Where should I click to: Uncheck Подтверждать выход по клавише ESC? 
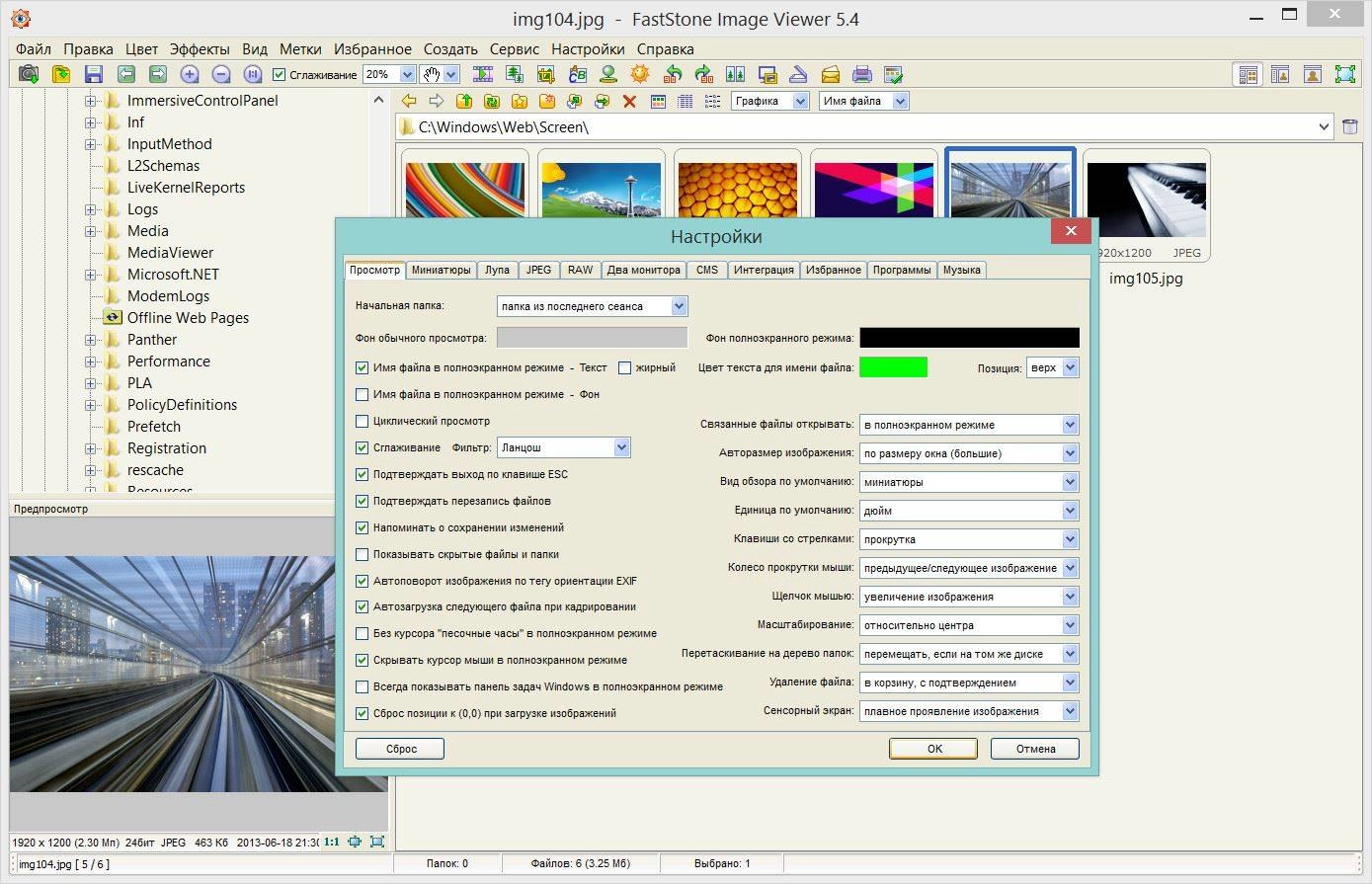click(362, 474)
